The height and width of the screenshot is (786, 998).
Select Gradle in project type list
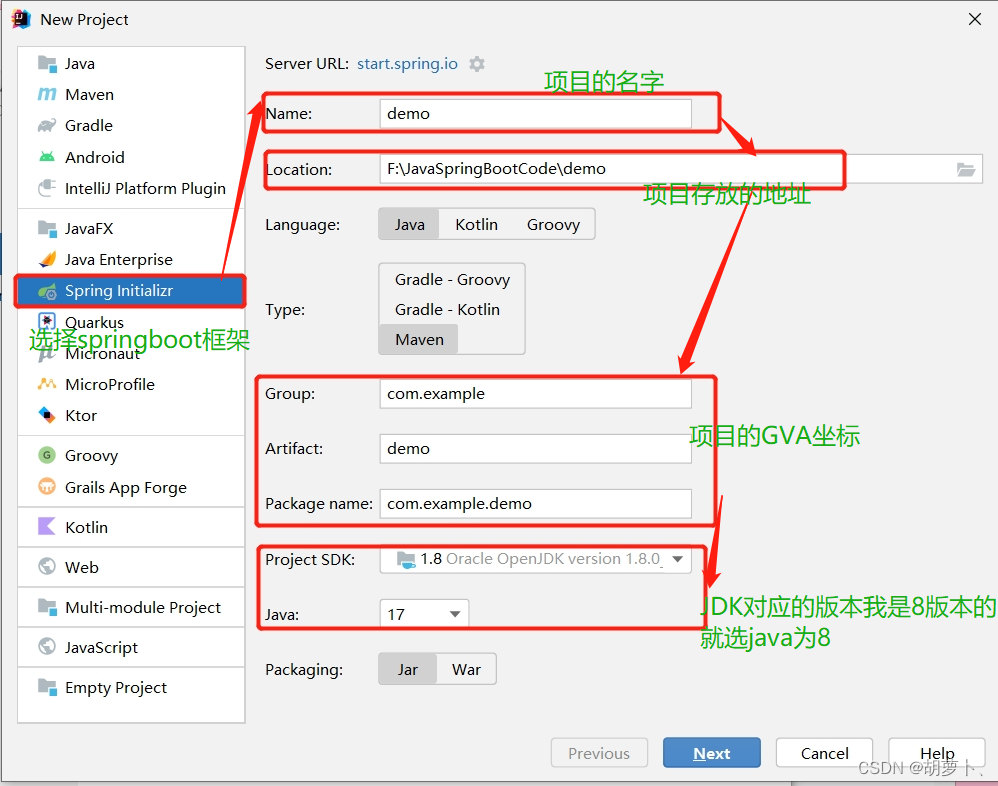(x=131, y=126)
